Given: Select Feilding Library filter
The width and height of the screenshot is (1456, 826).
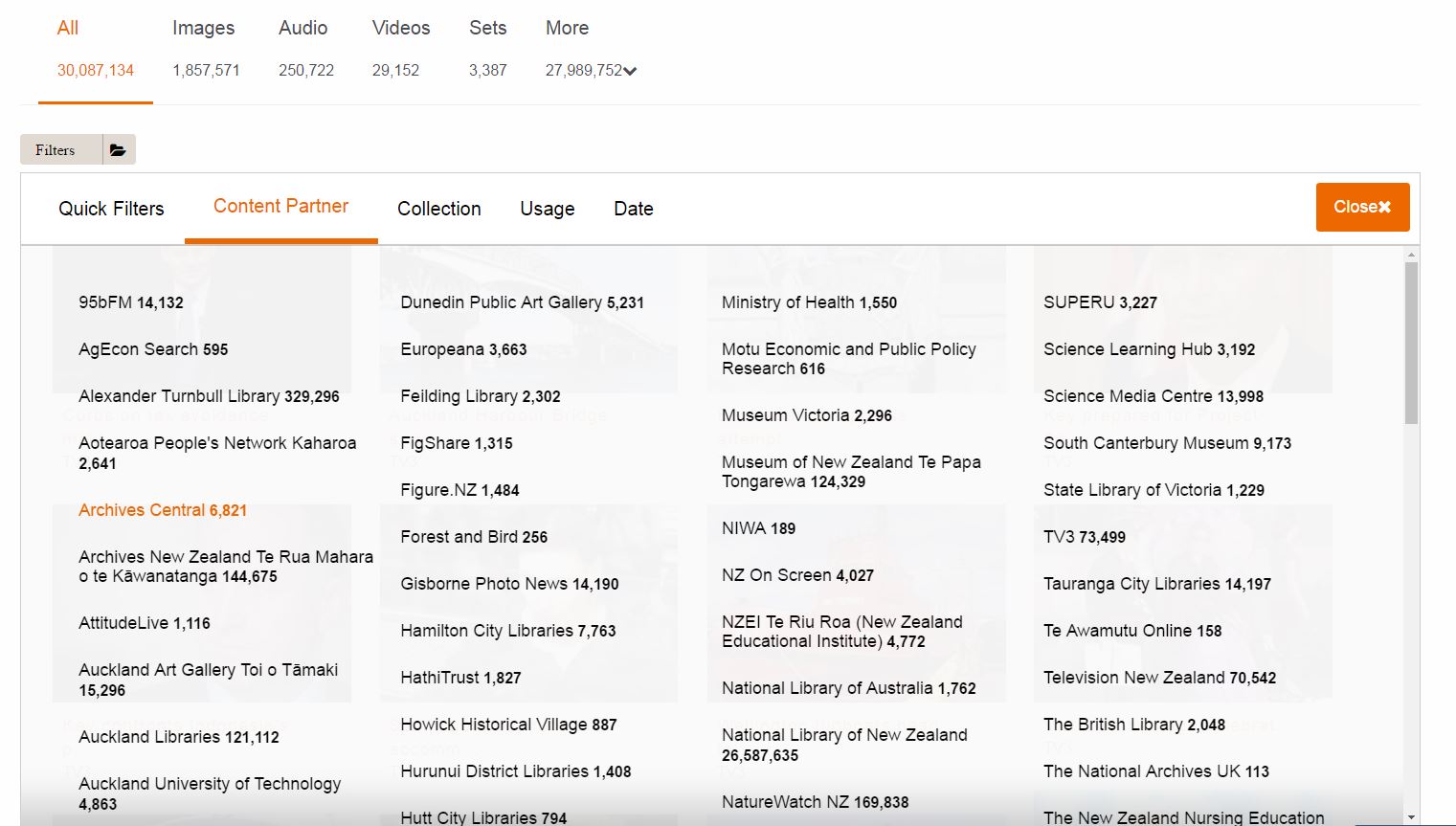Looking at the screenshot, I should pyautogui.click(x=481, y=396).
